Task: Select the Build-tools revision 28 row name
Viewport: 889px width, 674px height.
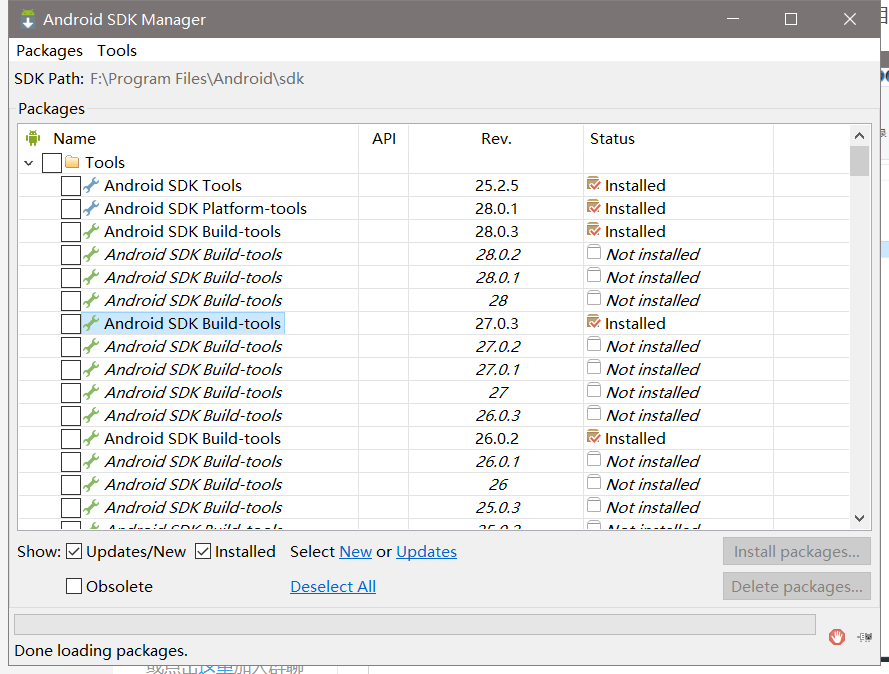Action: (x=193, y=300)
